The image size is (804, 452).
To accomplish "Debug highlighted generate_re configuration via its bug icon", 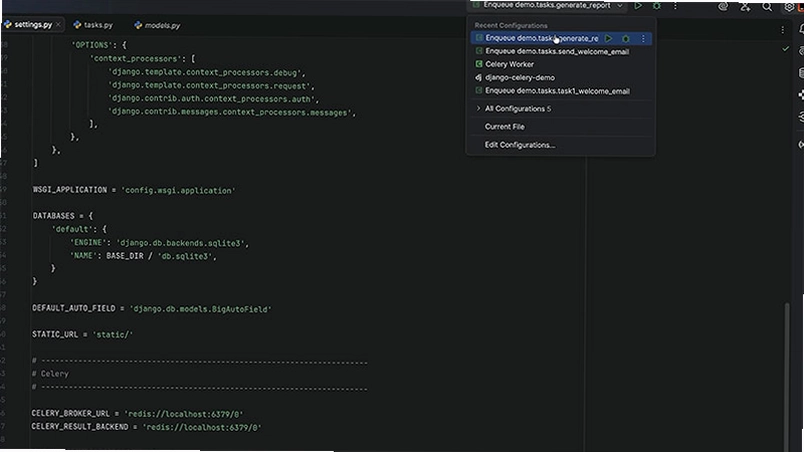I will pyautogui.click(x=626, y=38).
